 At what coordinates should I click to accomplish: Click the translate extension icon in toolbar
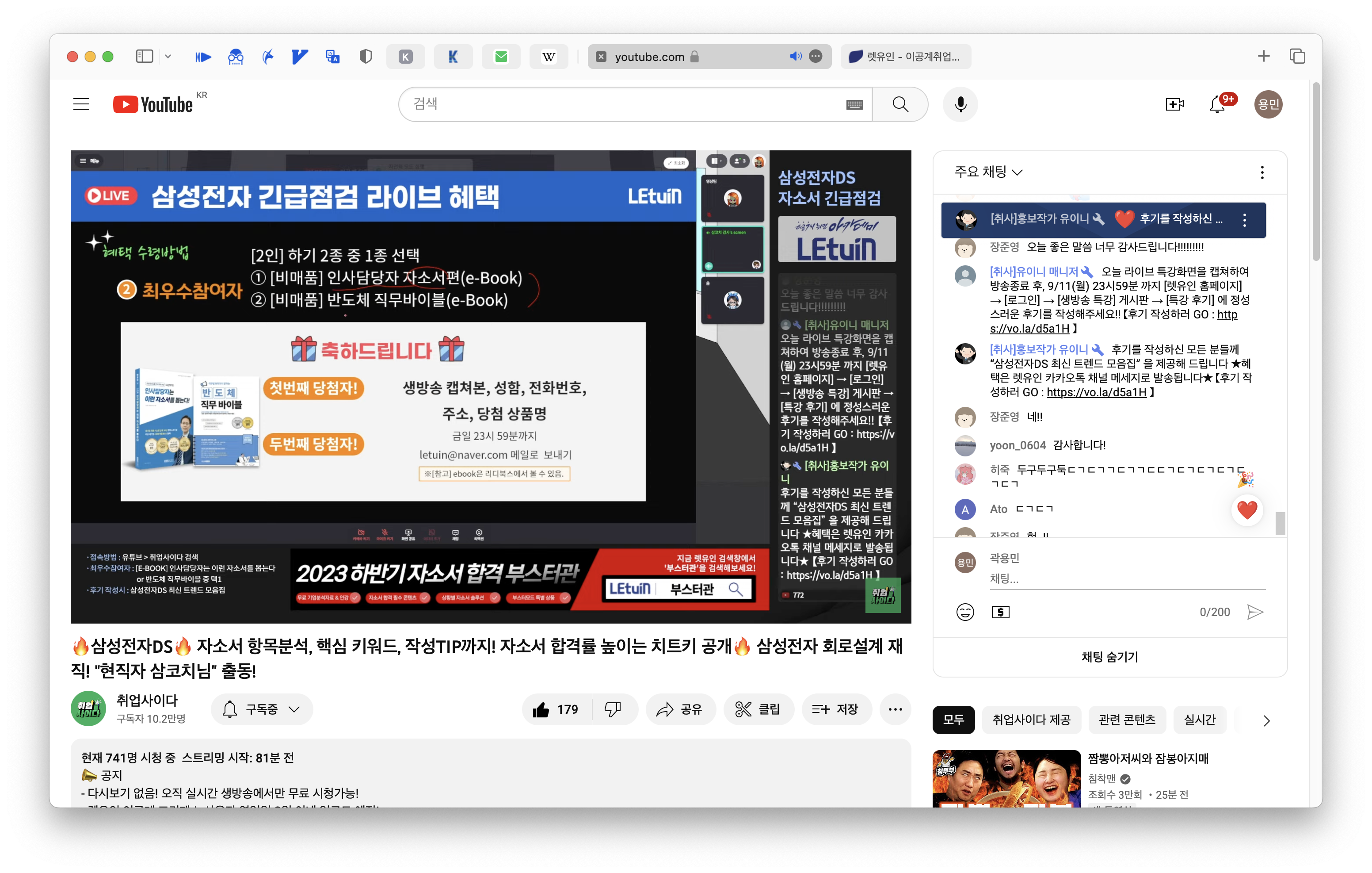pyautogui.click(x=333, y=57)
